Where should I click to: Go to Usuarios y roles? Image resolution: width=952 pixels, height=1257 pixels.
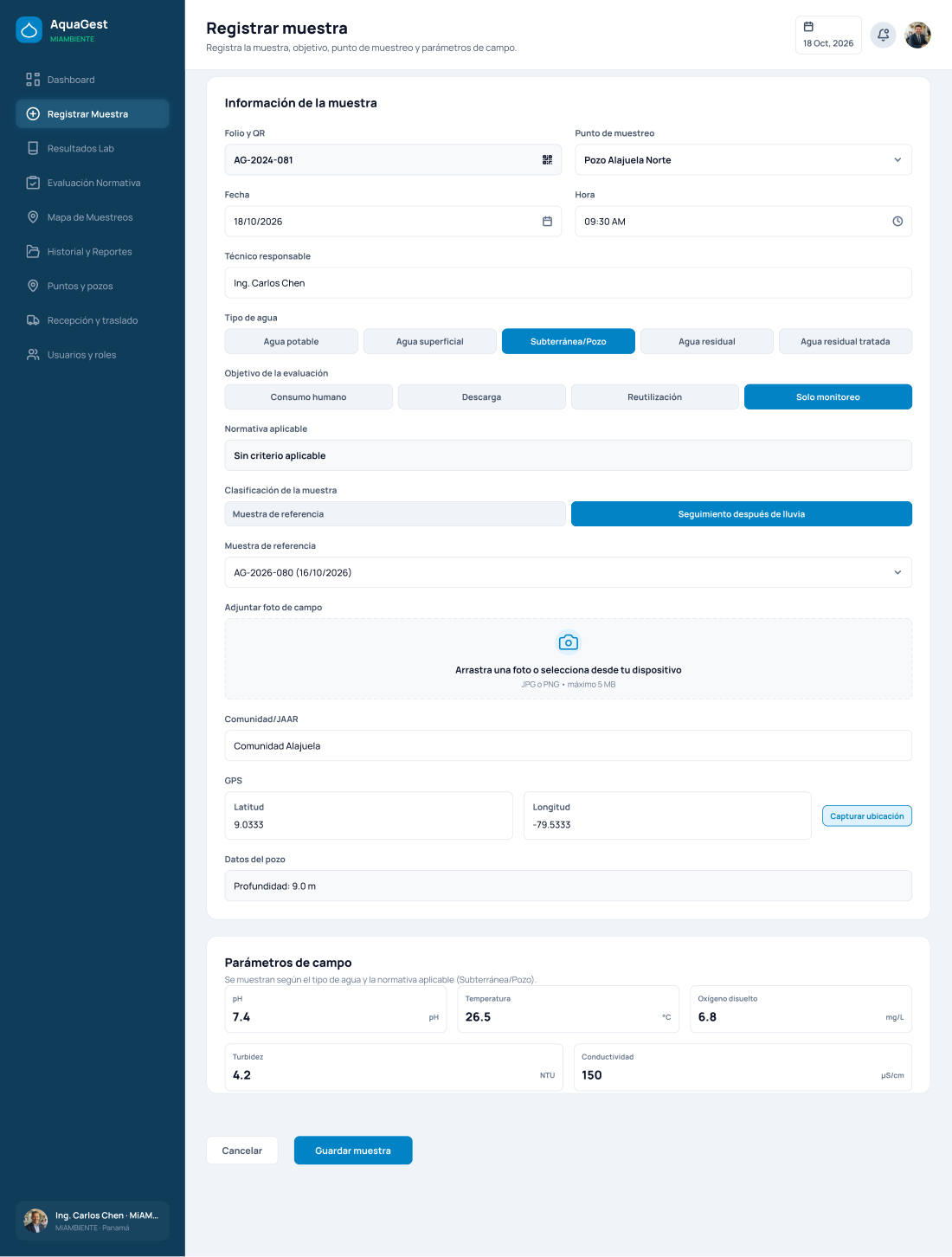[92, 355]
